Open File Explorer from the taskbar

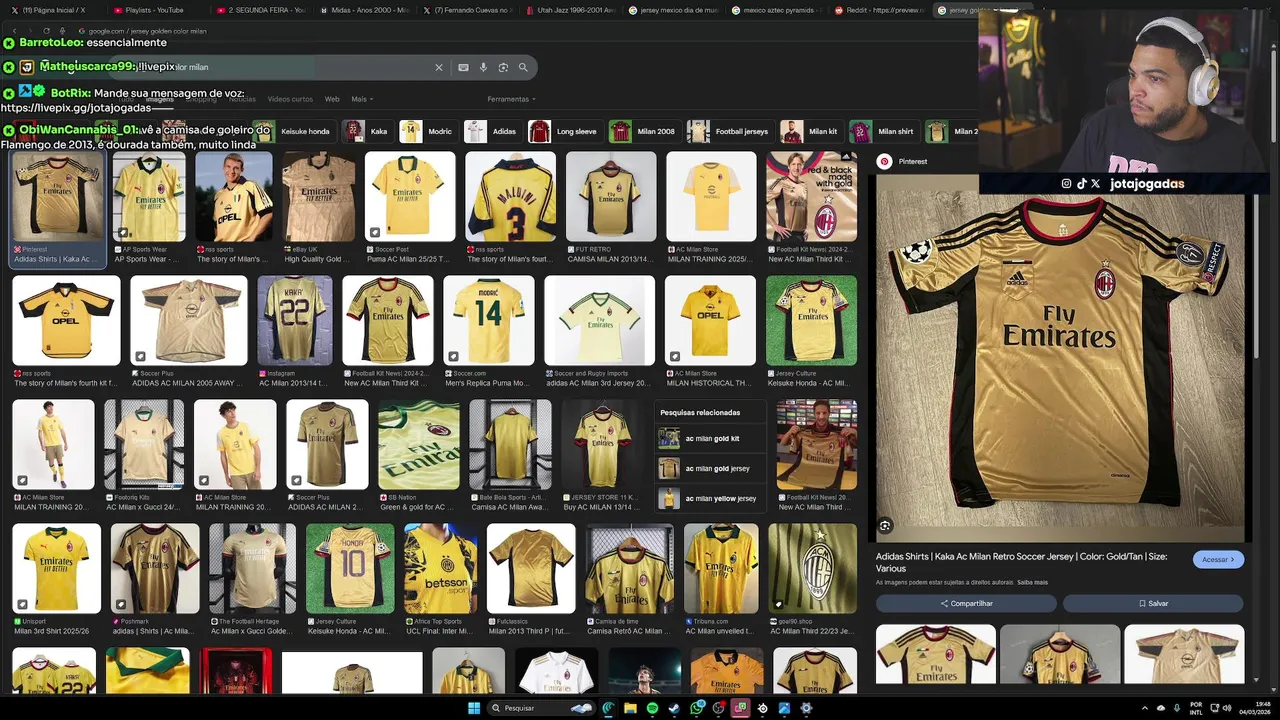tap(630, 708)
